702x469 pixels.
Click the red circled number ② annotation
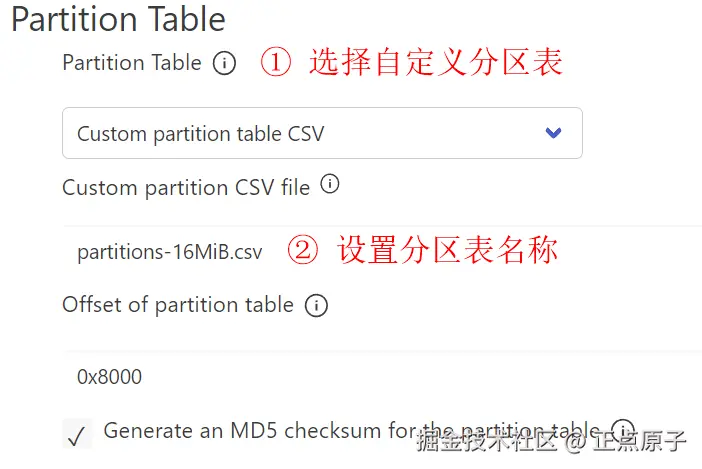(303, 250)
